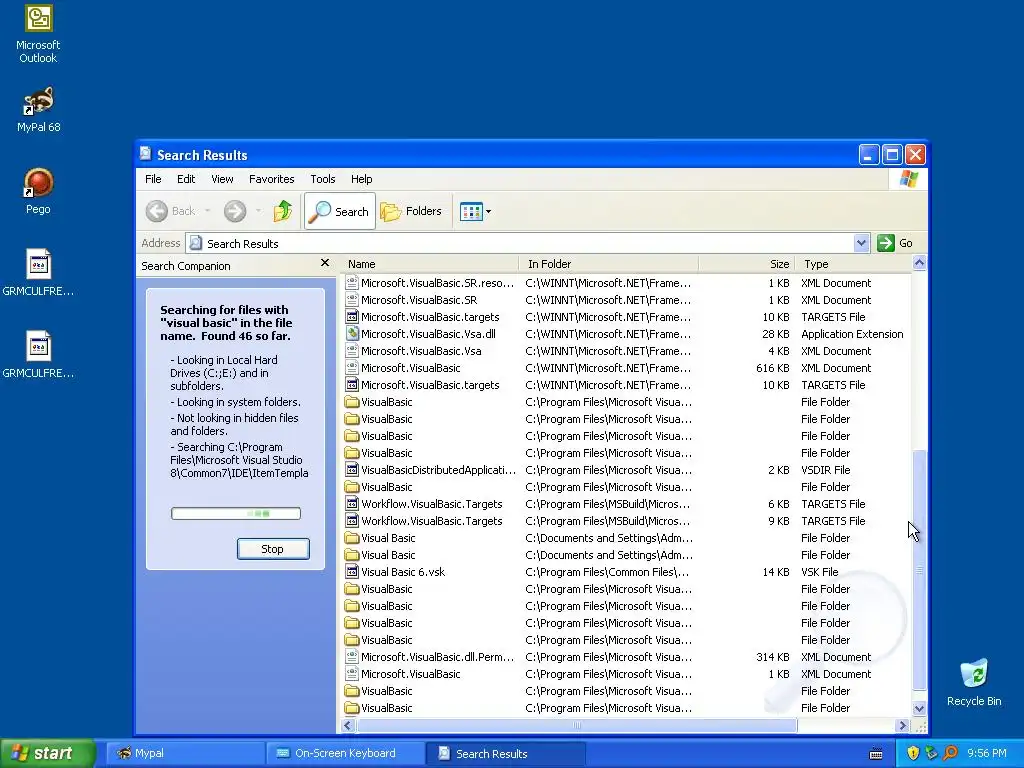Open Forward history dropdown arrow
The height and width of the screenshot is (768, 1024).
tap(258, 211)
